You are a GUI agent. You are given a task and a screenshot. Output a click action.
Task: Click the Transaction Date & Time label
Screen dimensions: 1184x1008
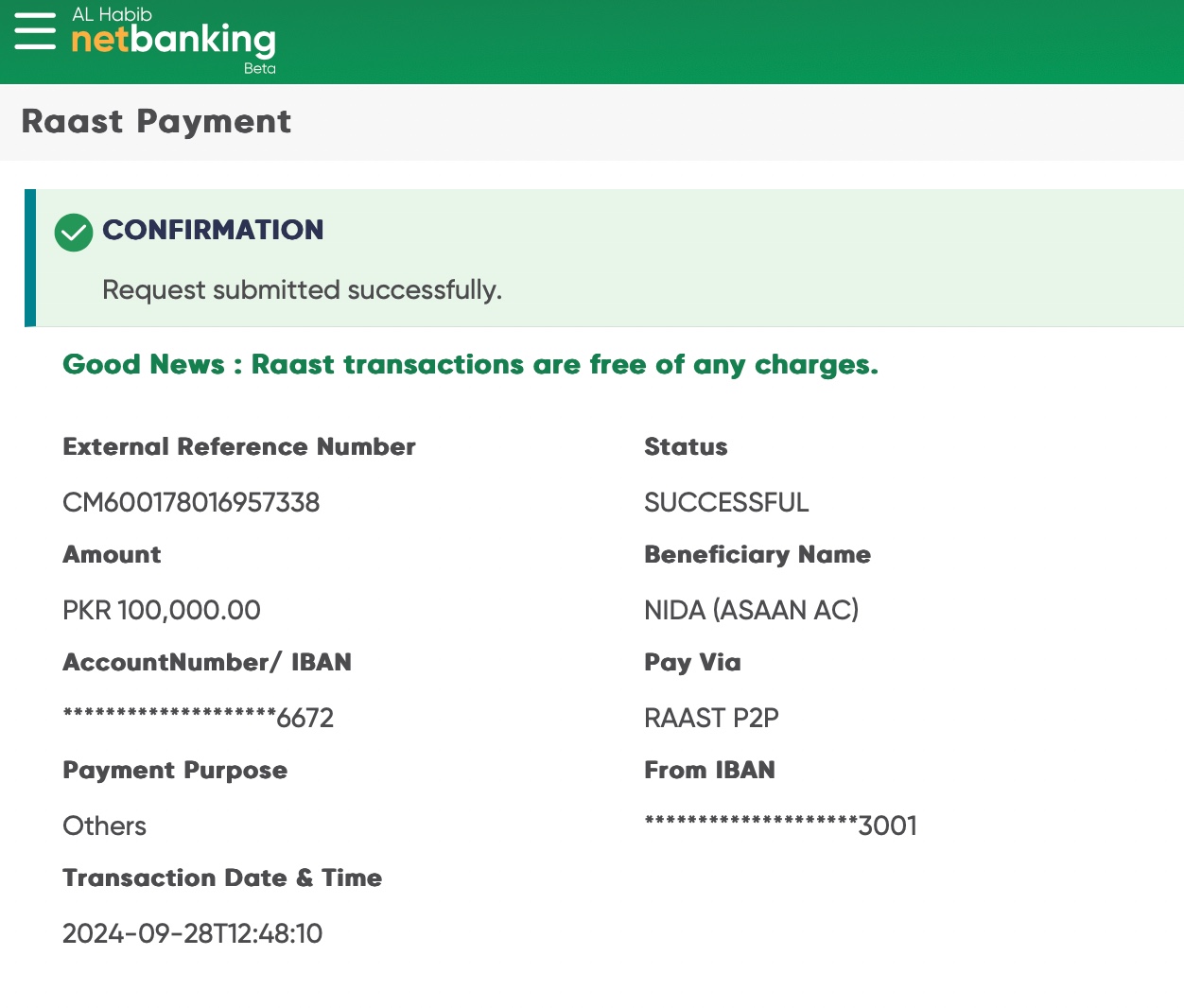[x=222, y=878]
